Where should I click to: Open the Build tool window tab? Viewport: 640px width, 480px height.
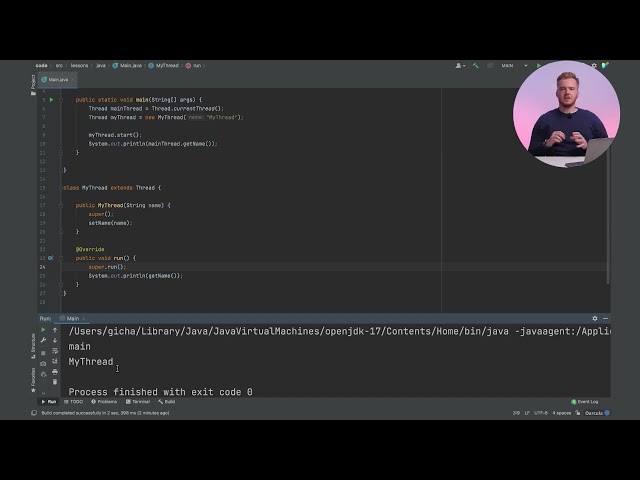point(167,402)
